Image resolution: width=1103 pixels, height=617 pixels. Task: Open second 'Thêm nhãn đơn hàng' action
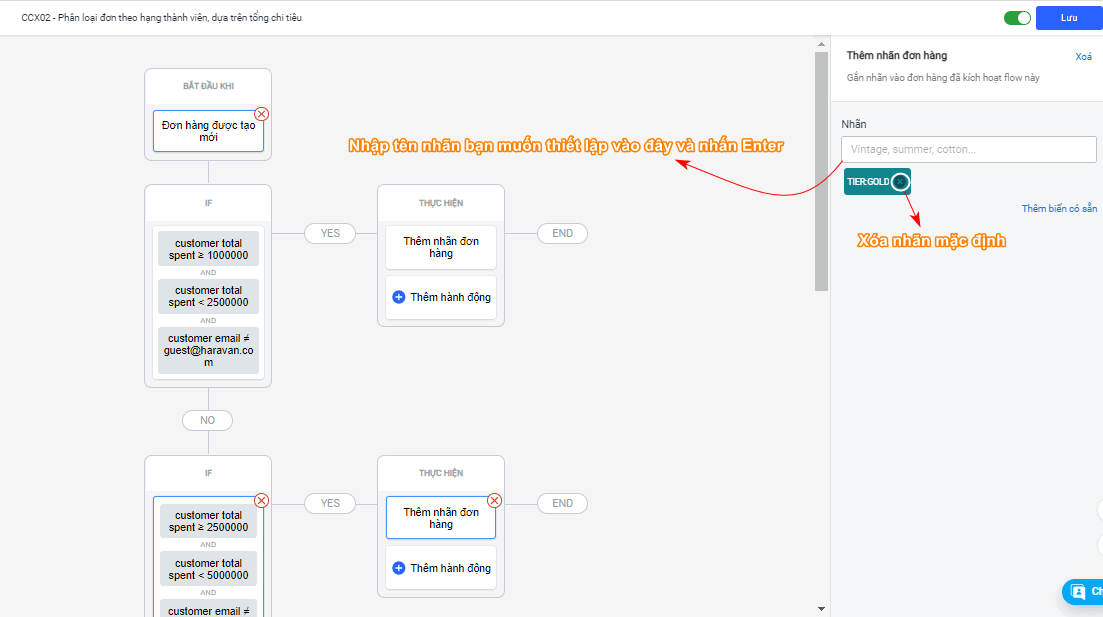441,518
